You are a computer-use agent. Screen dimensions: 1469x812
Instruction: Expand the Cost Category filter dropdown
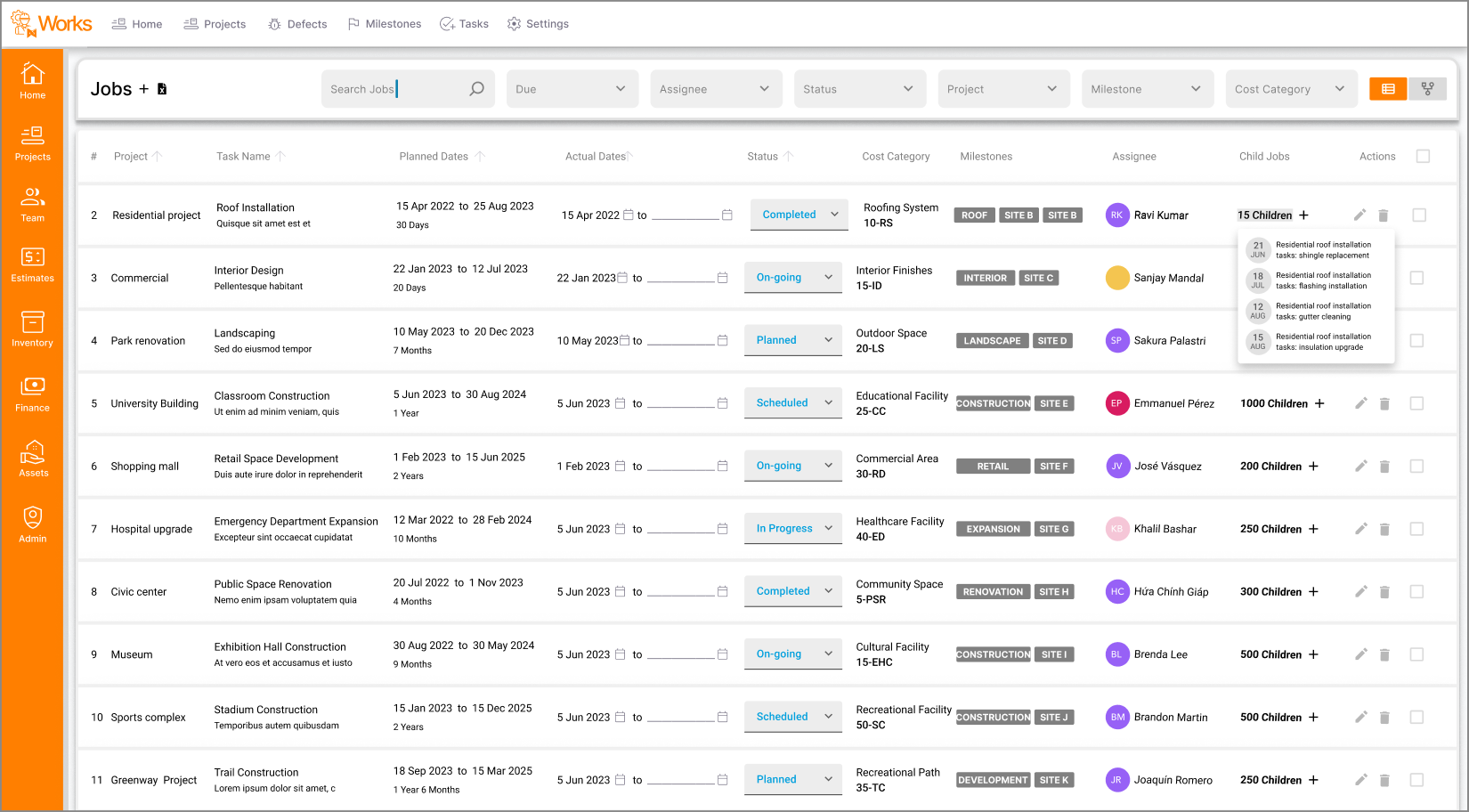1290,89
